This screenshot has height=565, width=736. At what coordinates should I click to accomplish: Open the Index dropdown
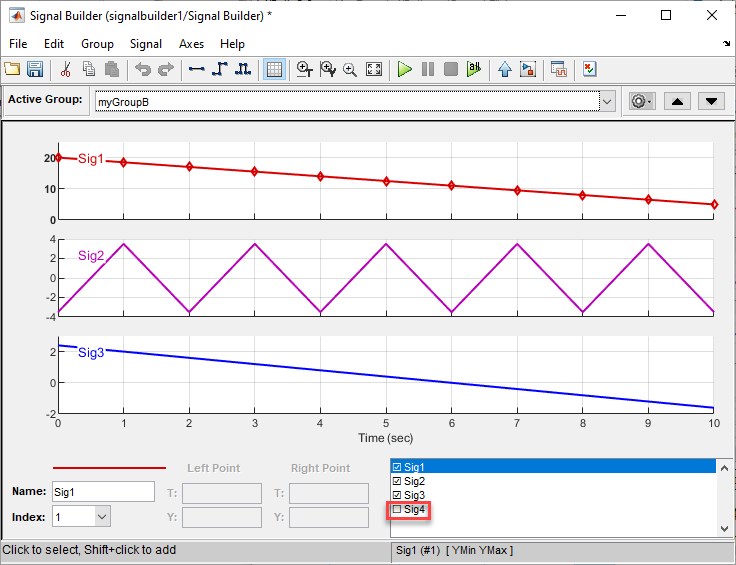(x=102, y=517)
